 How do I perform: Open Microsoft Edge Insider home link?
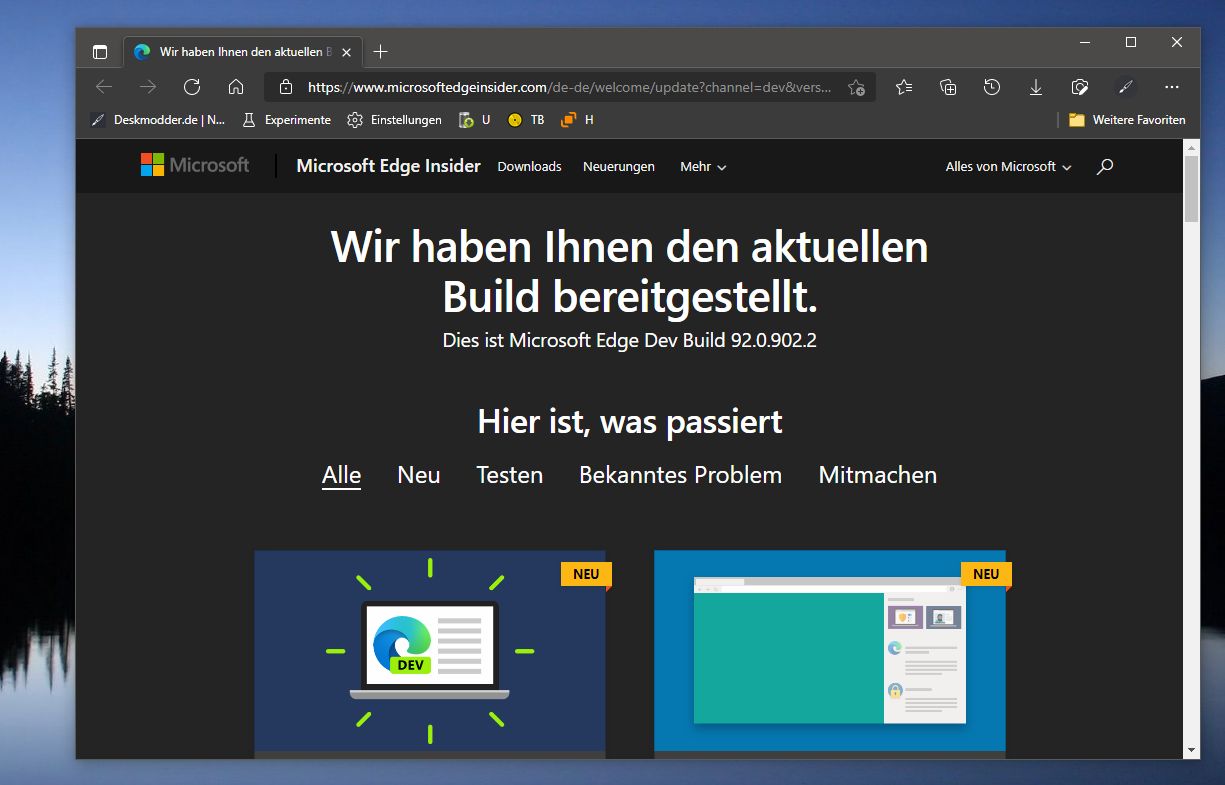click(x=388, y=166)
